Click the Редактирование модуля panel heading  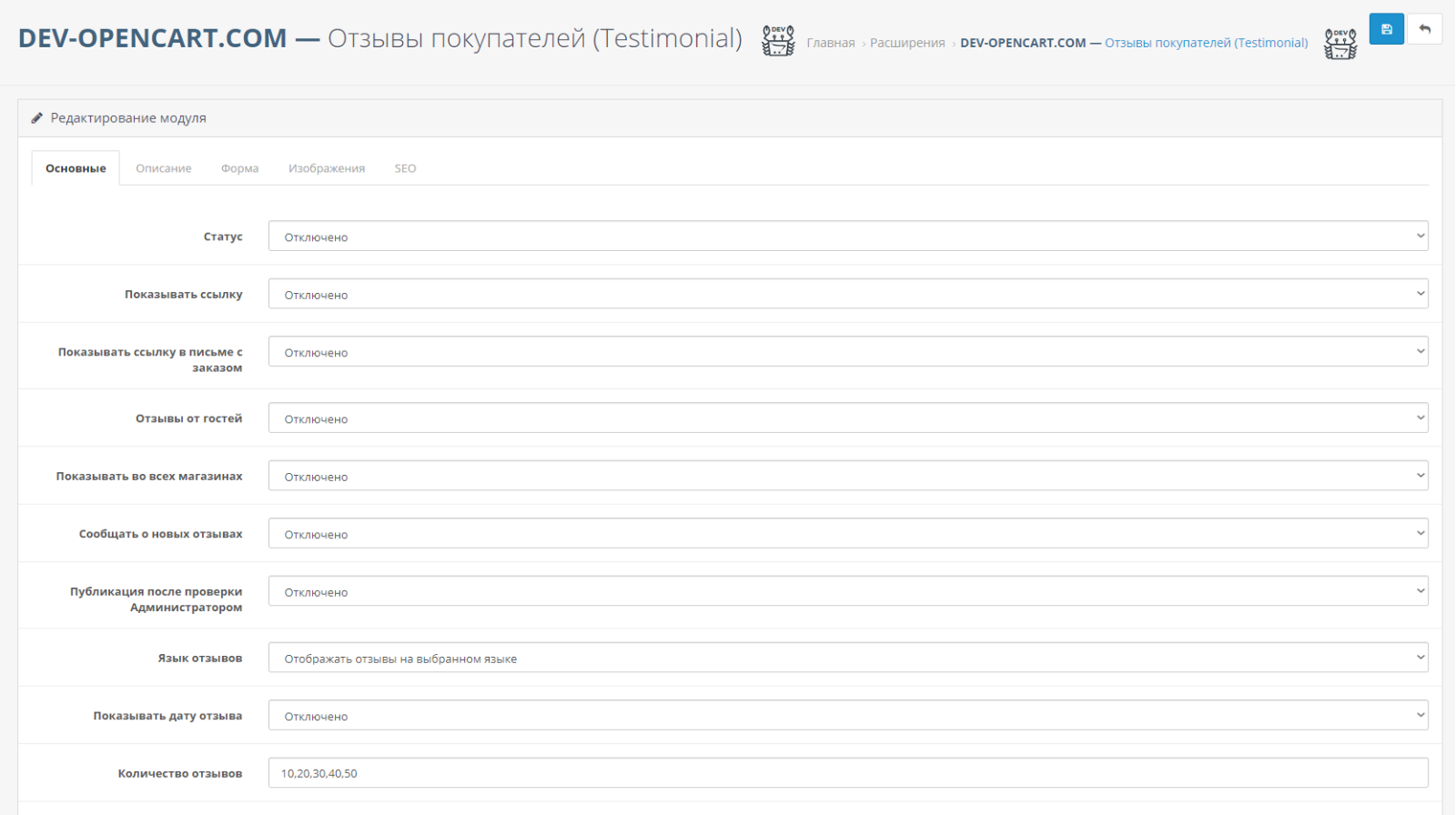(x=128, y=118)
